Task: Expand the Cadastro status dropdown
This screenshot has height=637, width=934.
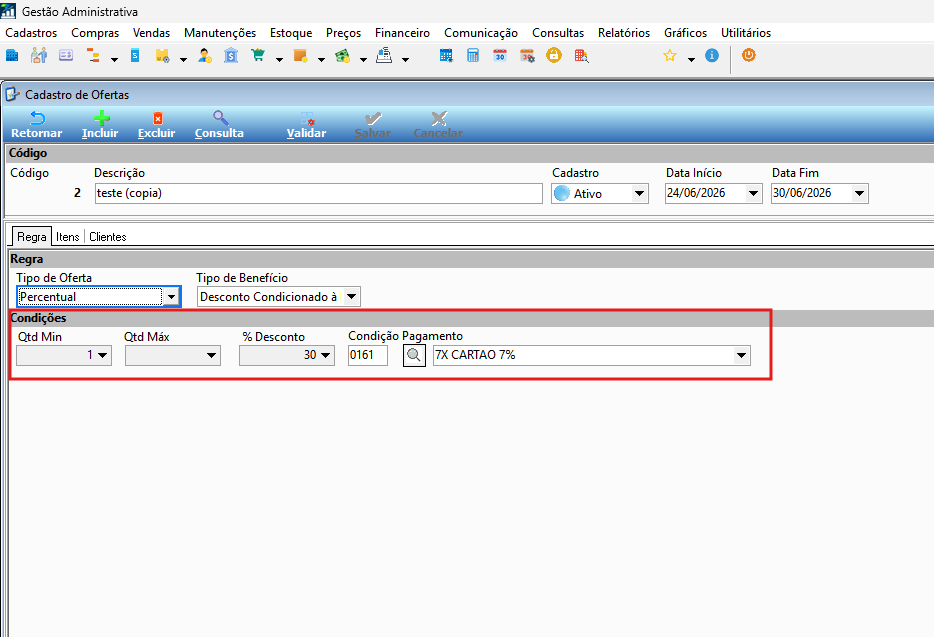Action: (x=639, y=194)
